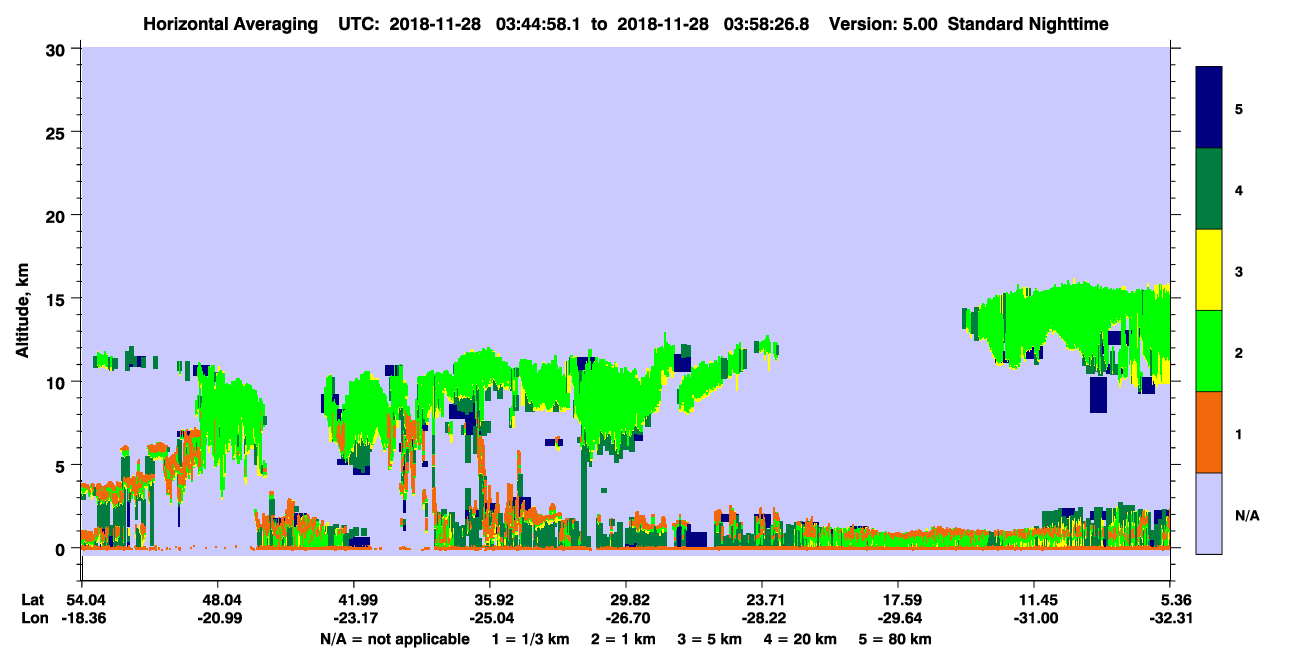1300x667 pixels.
Task: Click 'Version: 5.00' in the title
Action: (883, 24)
